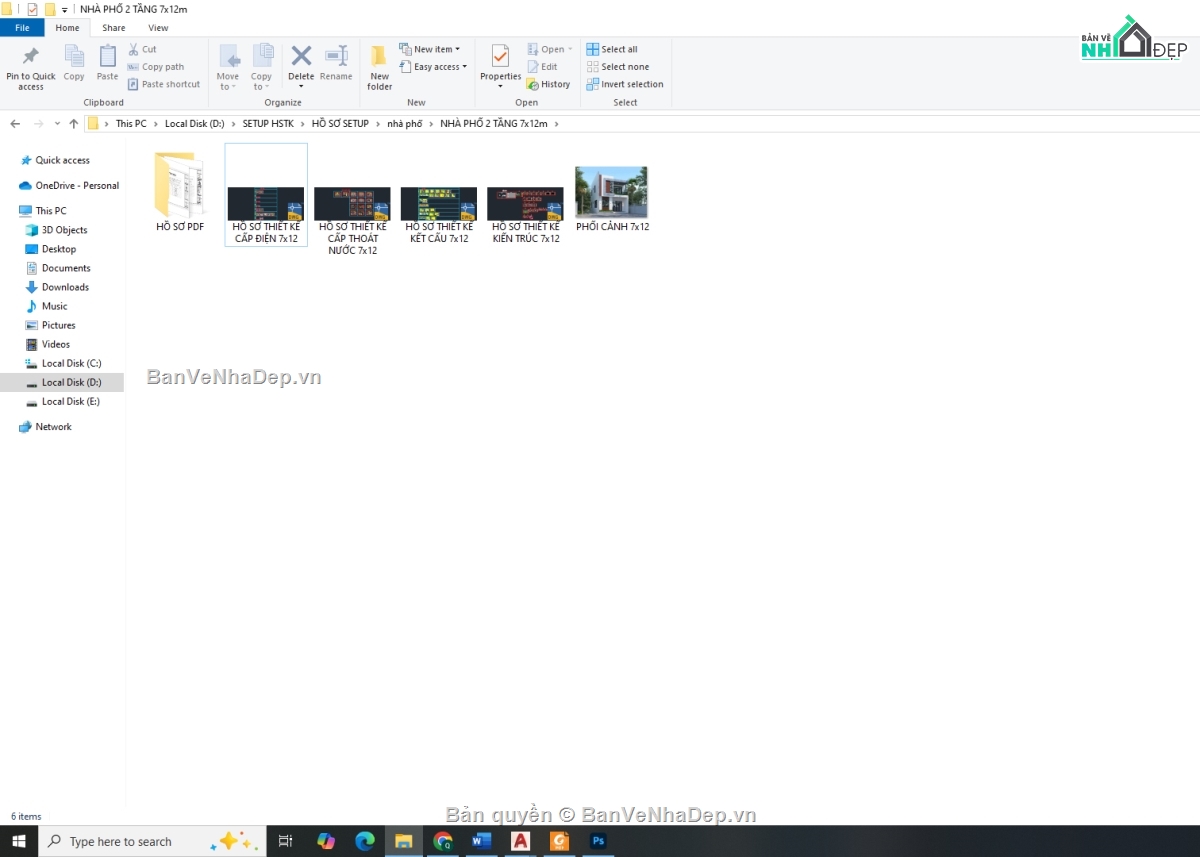This screenshot has width=1200, height=857.
Task: Click 'nhà phố' in breadcrumb path
Action: coord(405,124)
